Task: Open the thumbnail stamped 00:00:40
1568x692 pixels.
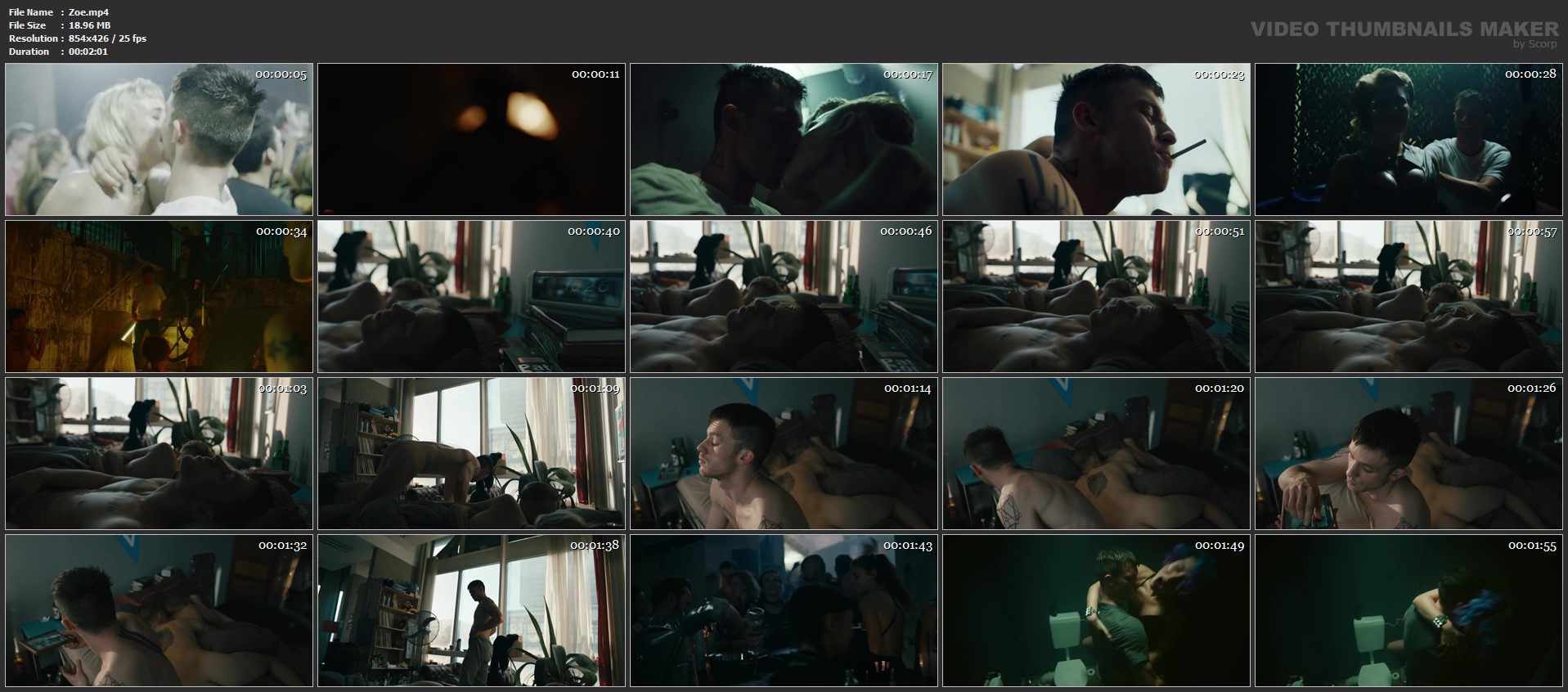Action: pos(471,296)
